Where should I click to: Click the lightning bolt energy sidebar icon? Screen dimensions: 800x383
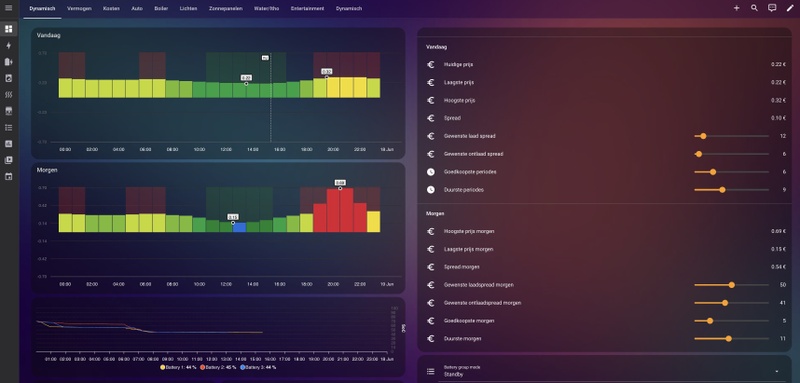click(8, 45)
